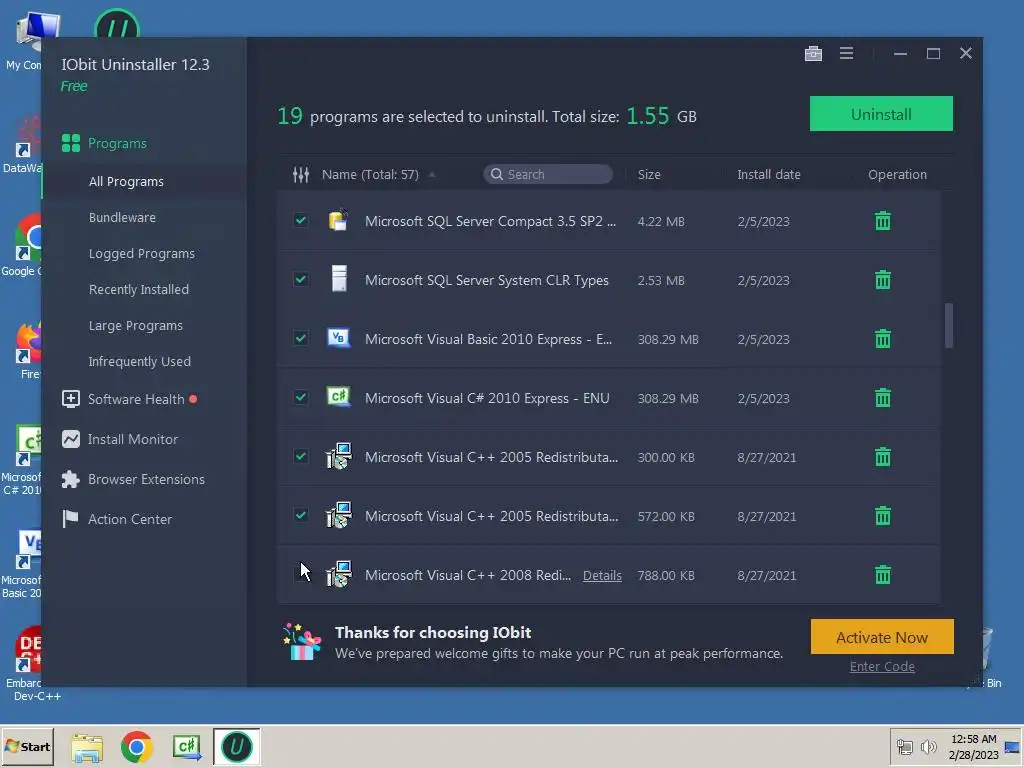Click trash icon for Visual C++ 2008 row
Image resolution: width=1024 pixels, height=768 pixels.
pos(882,574)
